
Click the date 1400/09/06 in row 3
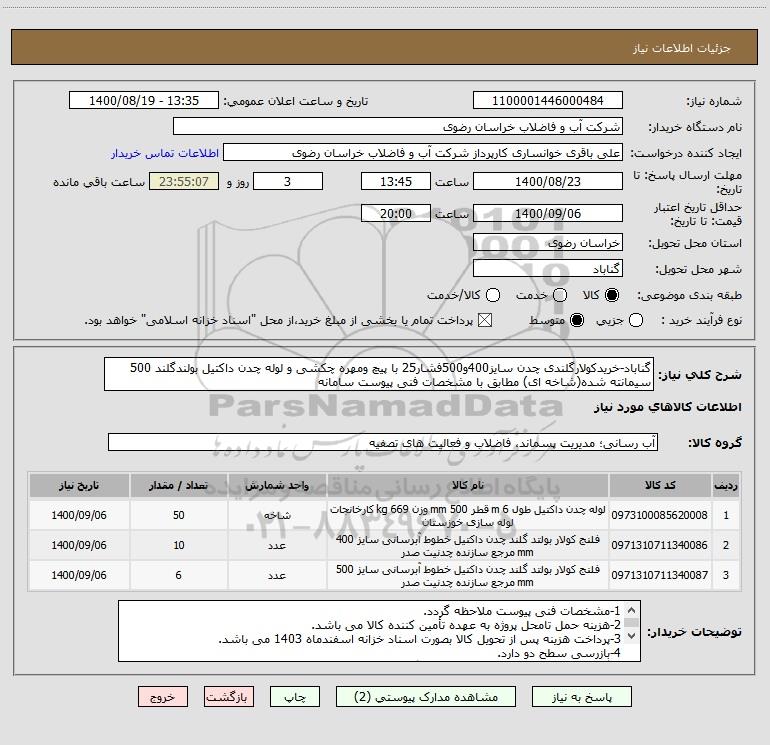(79, 575)
